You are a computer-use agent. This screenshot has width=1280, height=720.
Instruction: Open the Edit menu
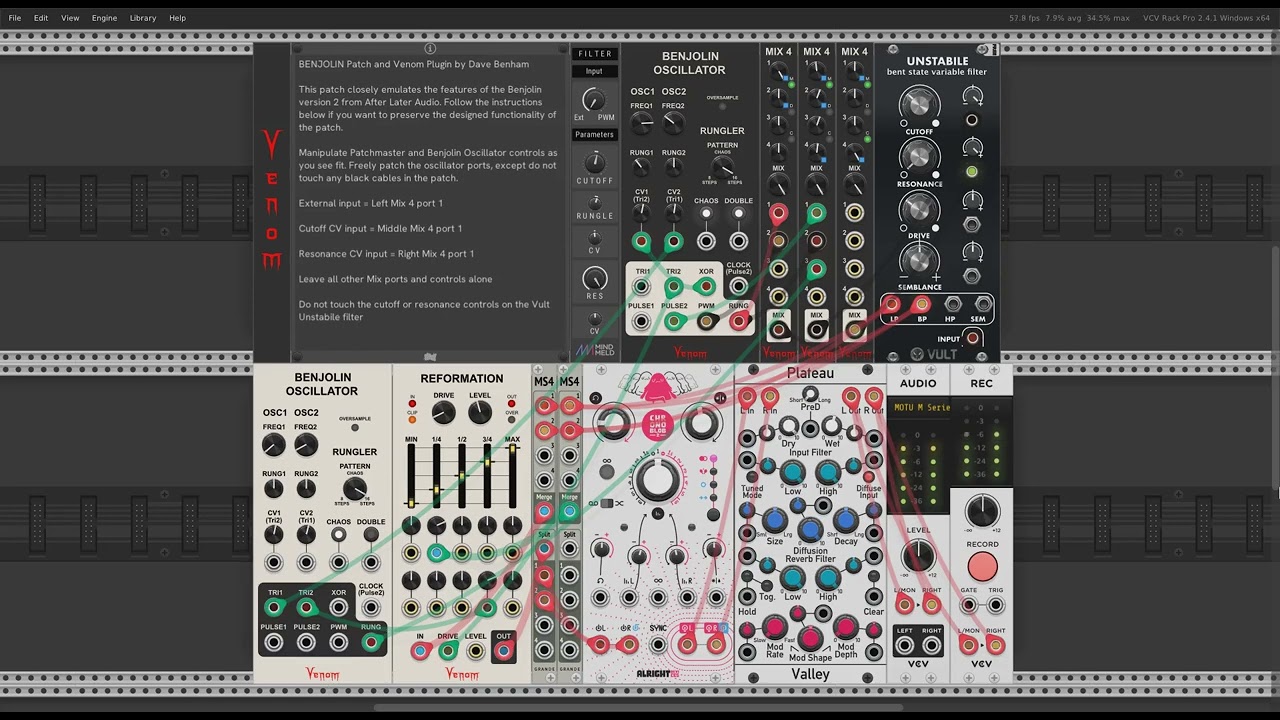41,18
